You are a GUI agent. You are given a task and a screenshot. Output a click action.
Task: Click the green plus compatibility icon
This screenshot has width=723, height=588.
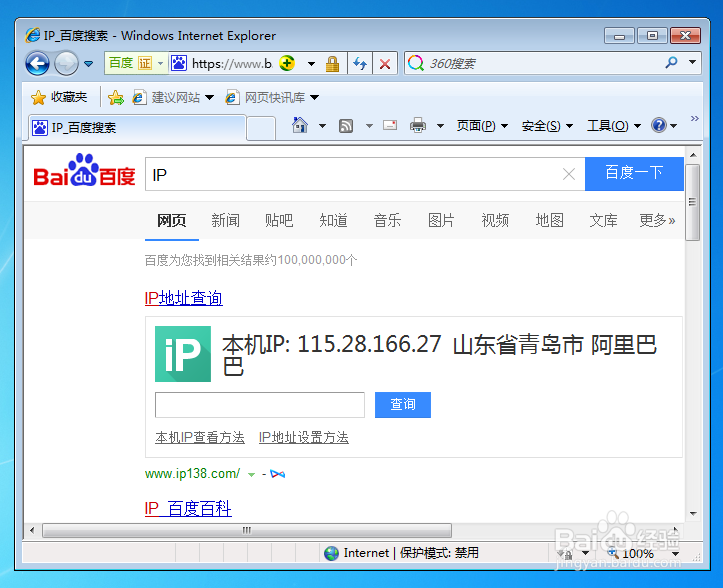[287, 63]
